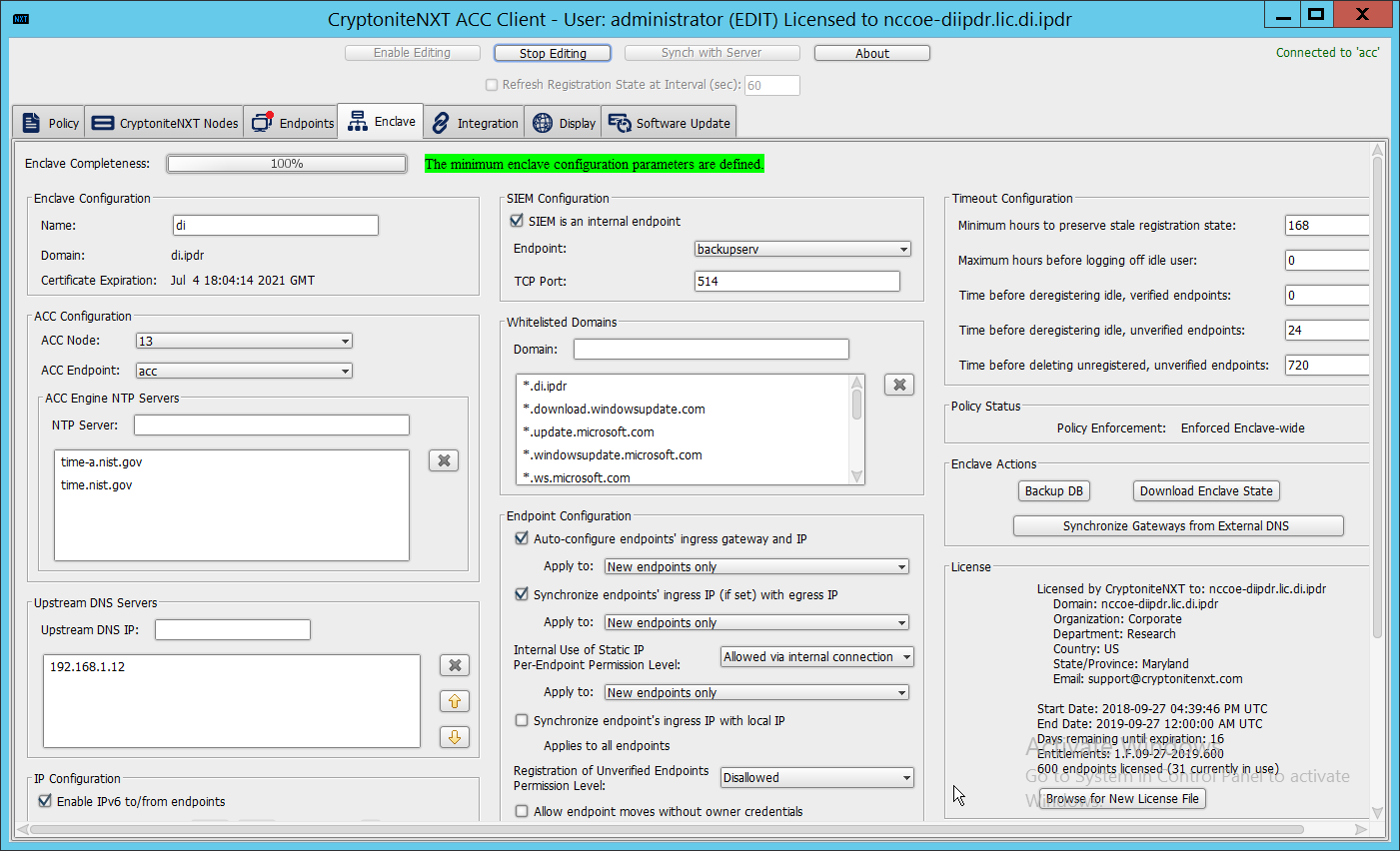Image resolution: width=1400 pixels, height=851 pixels.
Task: Open the ACC Node dropdown
Action: 244,341
